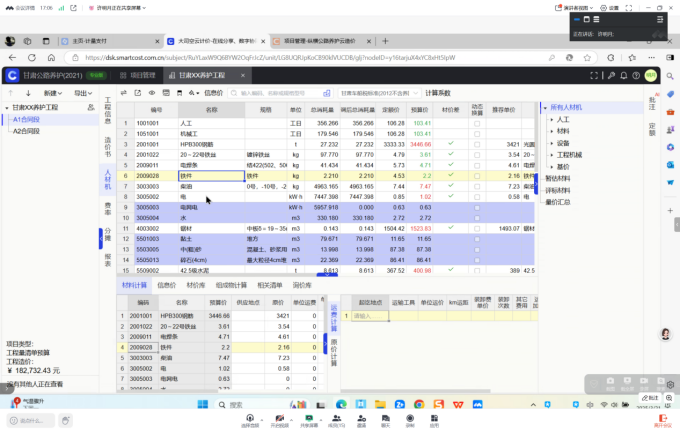Click the browser back arrow
680x433 pixels.
(x=11, y=57)
